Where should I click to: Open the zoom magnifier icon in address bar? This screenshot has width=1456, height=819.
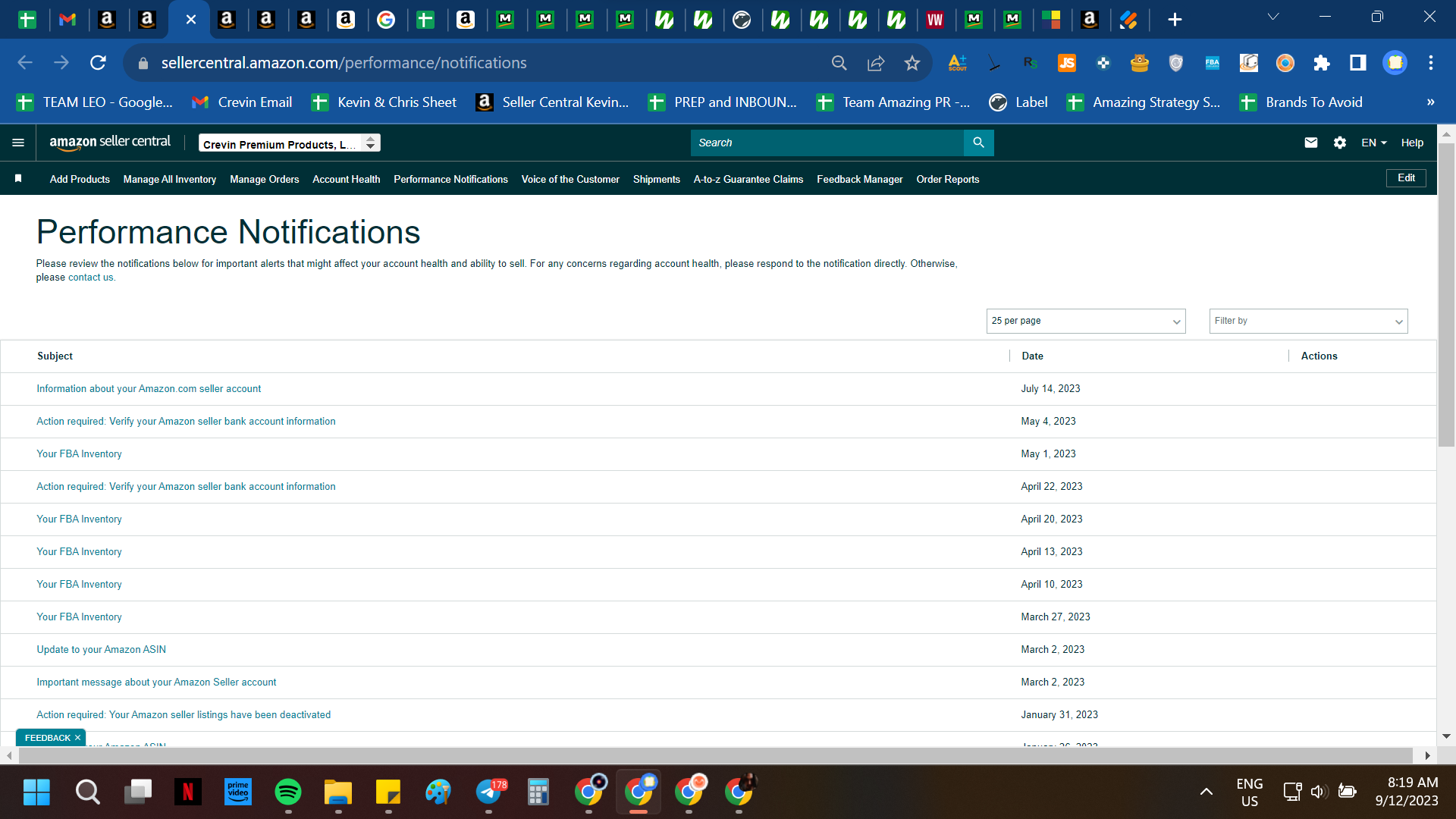(839, 63)
